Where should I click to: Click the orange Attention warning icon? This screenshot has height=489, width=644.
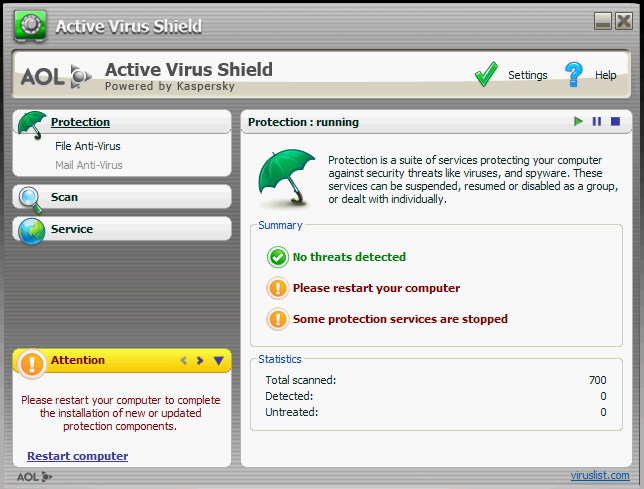pos(32,364)
